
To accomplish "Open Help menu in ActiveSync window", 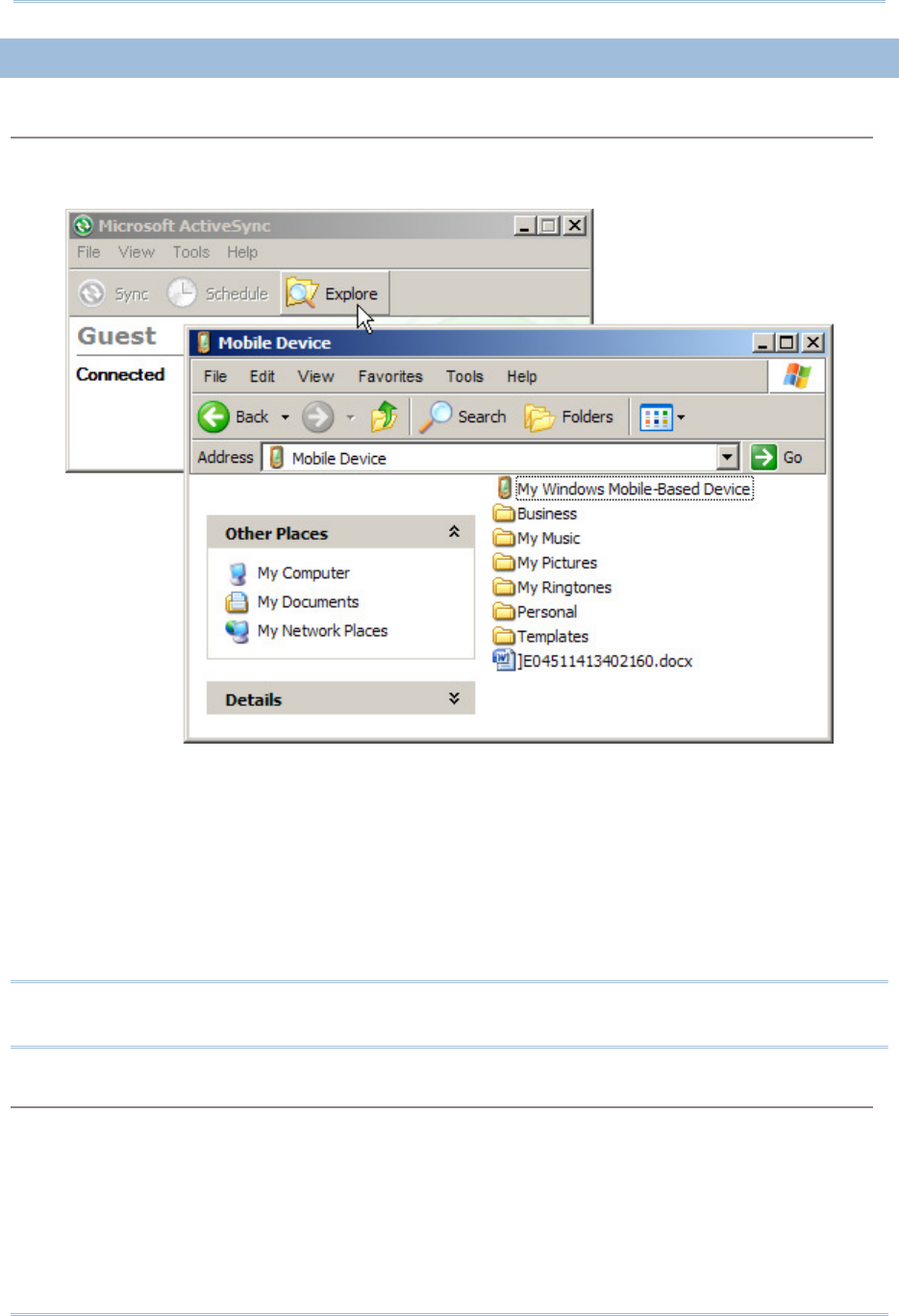I will pyautogui.click(x=242, y=252).
